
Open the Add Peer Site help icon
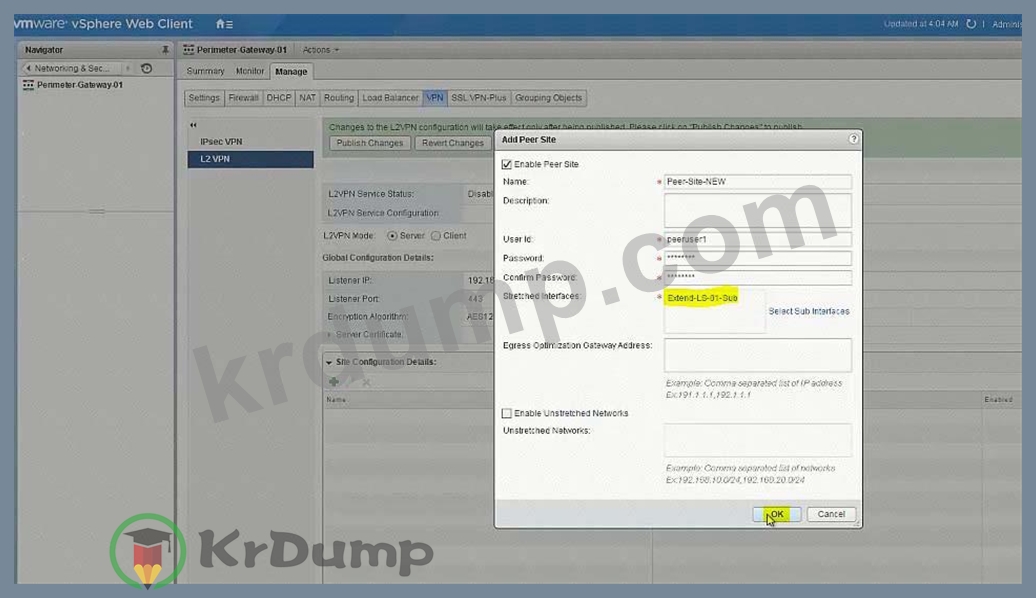point(853,139)
